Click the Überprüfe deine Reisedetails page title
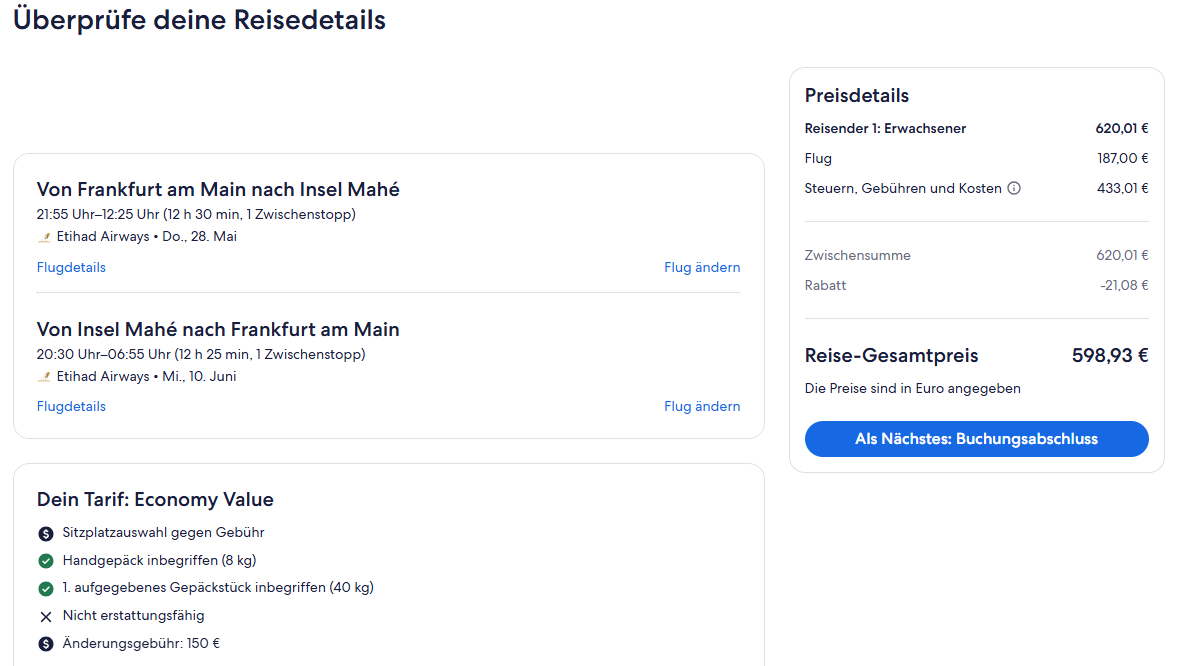The height and width of the screenshot is (666, 1183). [x=199, y=20]
